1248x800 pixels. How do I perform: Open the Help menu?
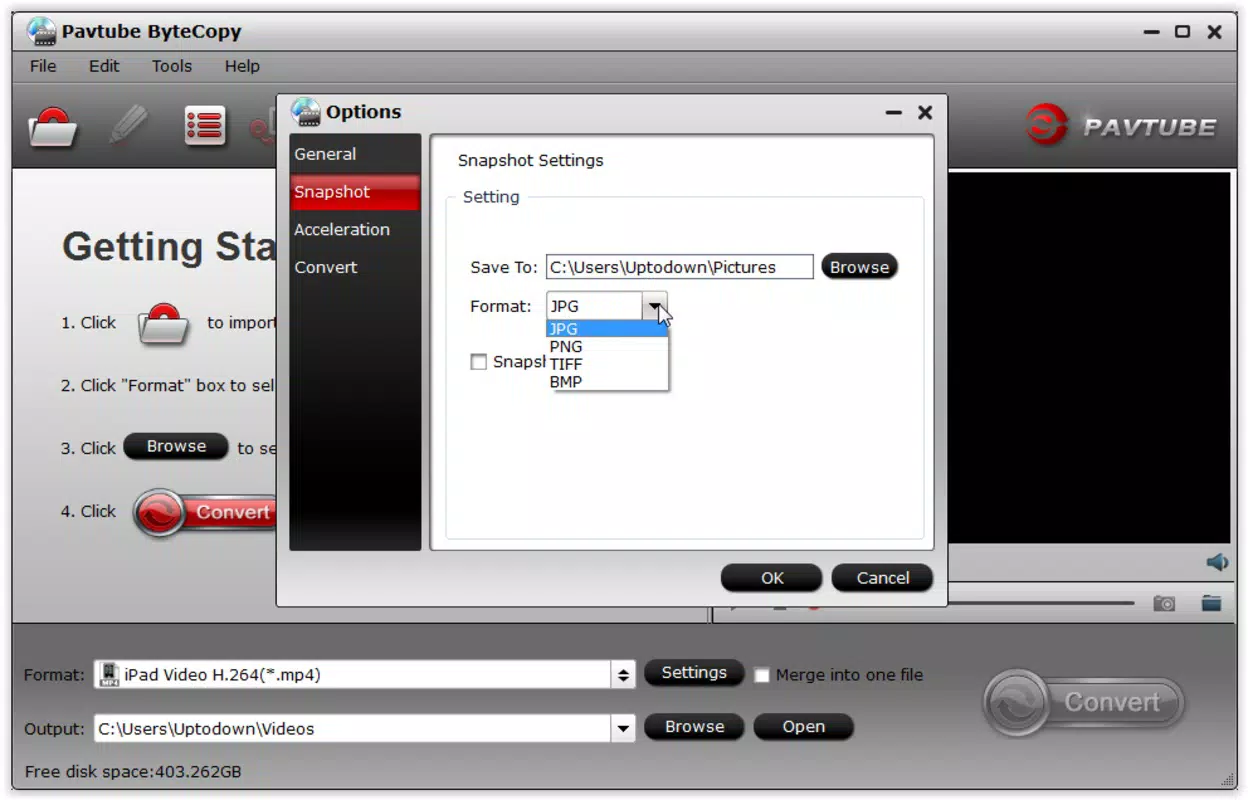click(242, 66)
